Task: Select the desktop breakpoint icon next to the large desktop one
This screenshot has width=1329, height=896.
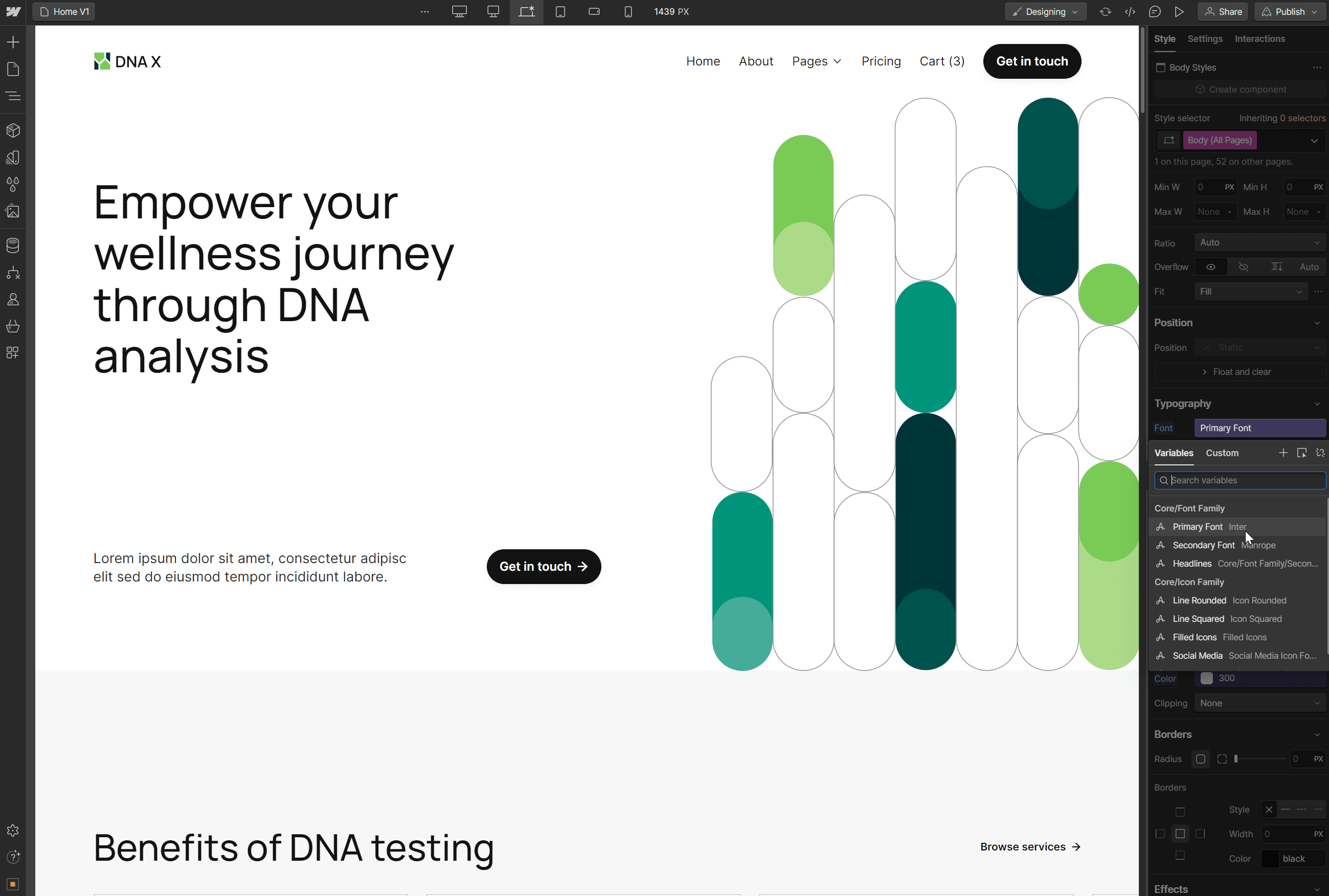Action: (x=493, y=11)
